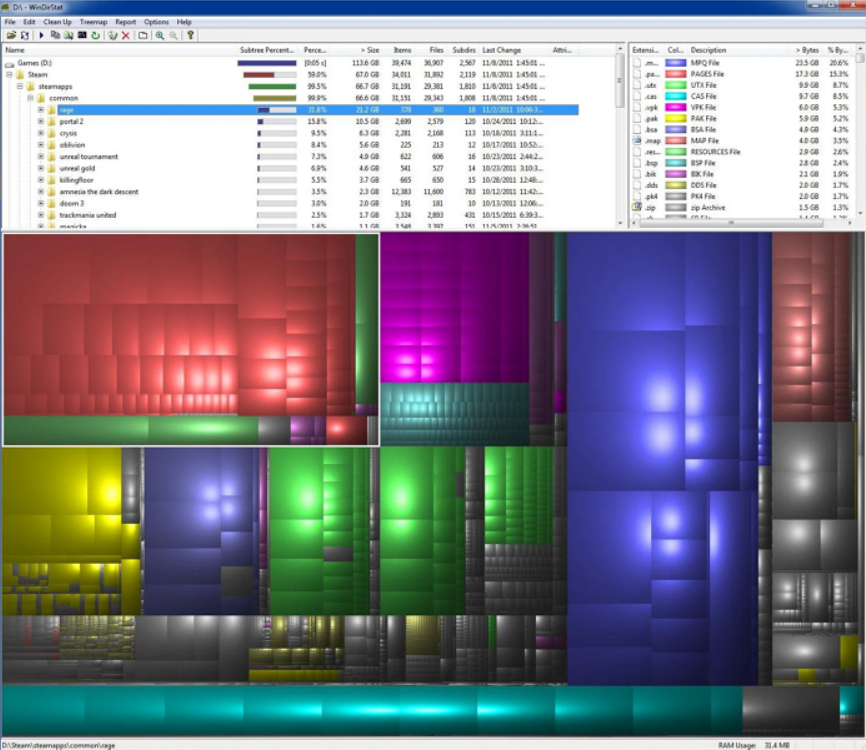This screenshot has height=750, width=866.
Task: Delete the selected item with the red X
Action: click(x=125, y=35)
